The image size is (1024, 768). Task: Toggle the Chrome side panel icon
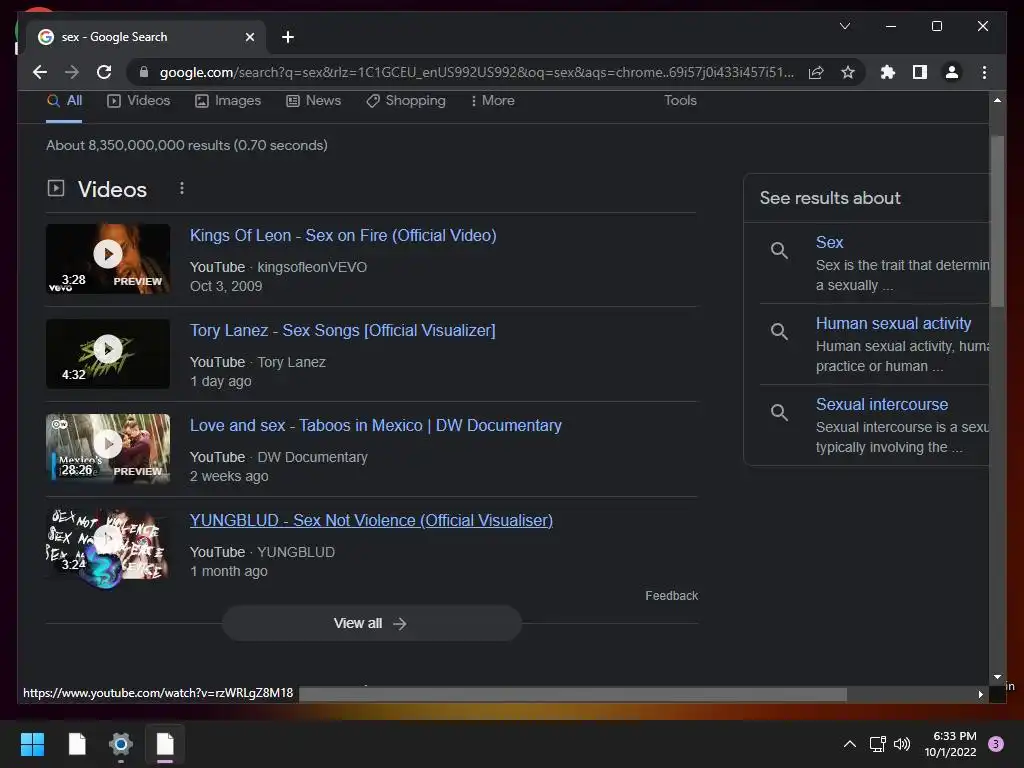(920, 72)
